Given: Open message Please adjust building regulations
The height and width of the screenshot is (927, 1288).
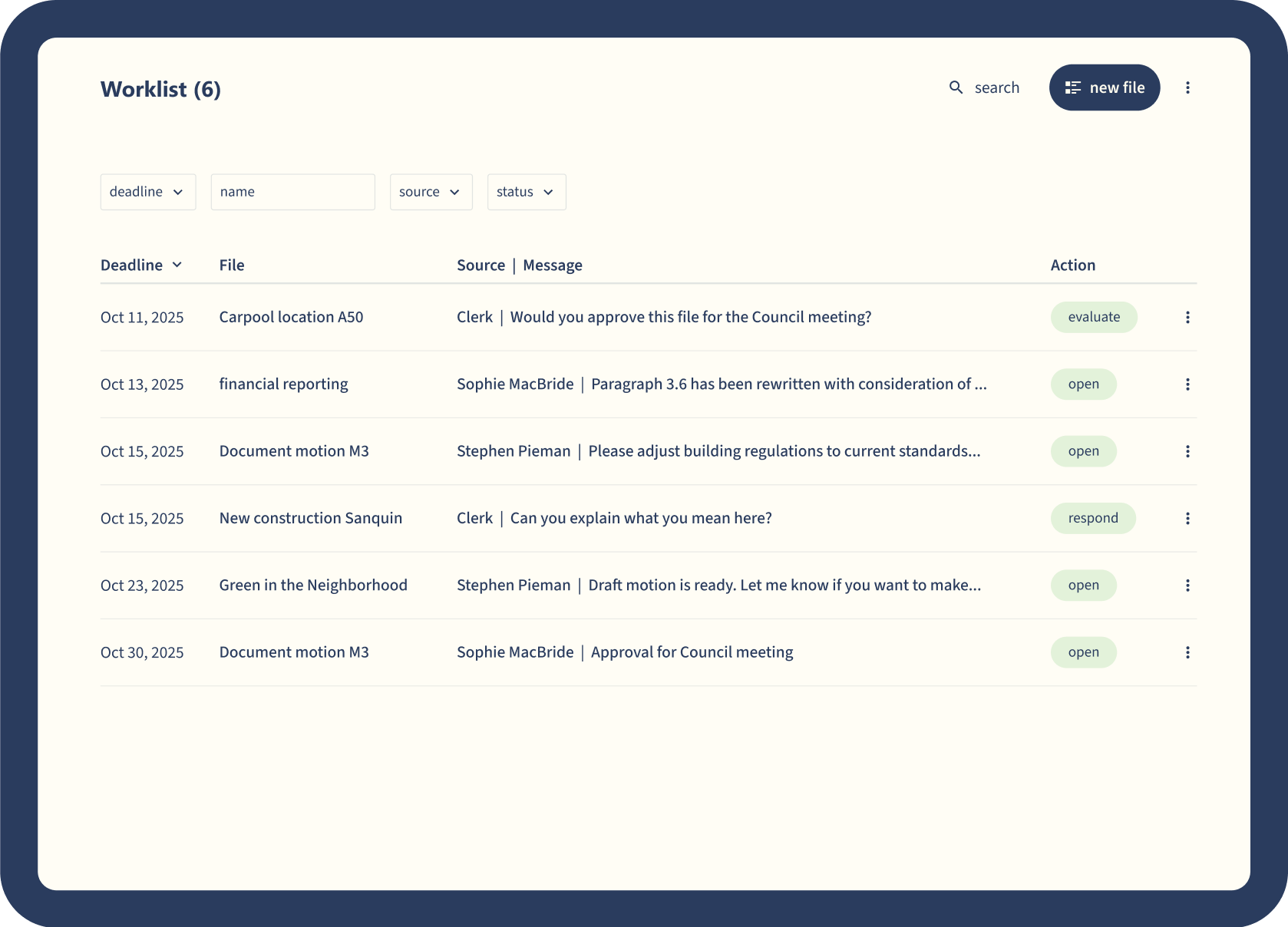Looking at the screenshot, I should coord(784,451).
